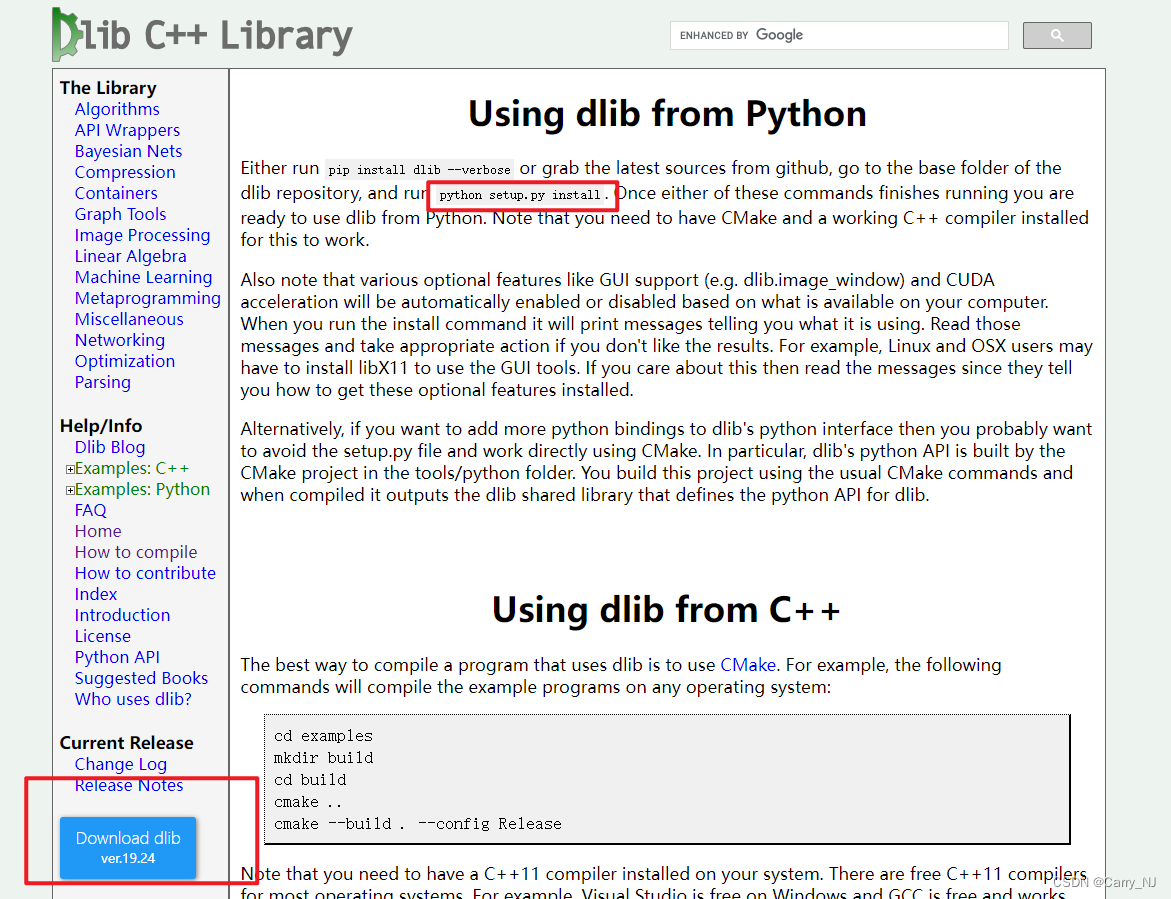Visit the Containers page
Viewport: 1171px width, 899px height.
[x=116, y=193]
